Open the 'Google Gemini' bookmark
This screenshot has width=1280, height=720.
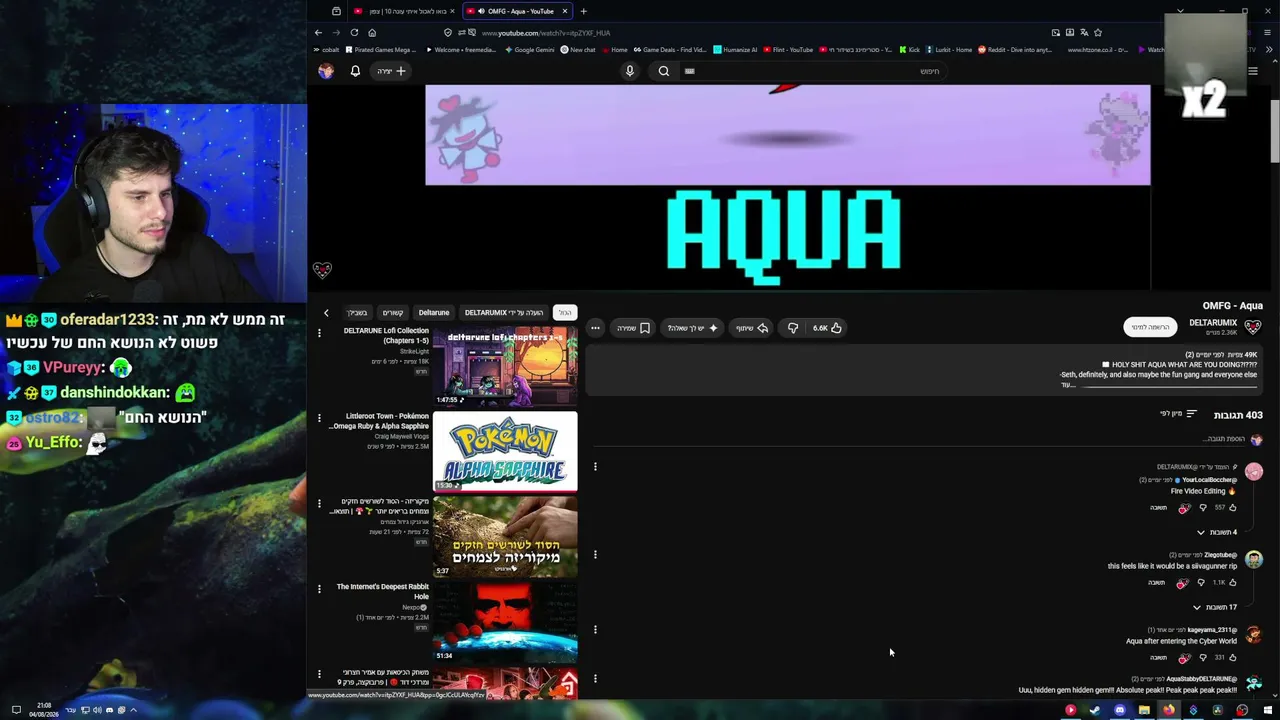(529, 50)
